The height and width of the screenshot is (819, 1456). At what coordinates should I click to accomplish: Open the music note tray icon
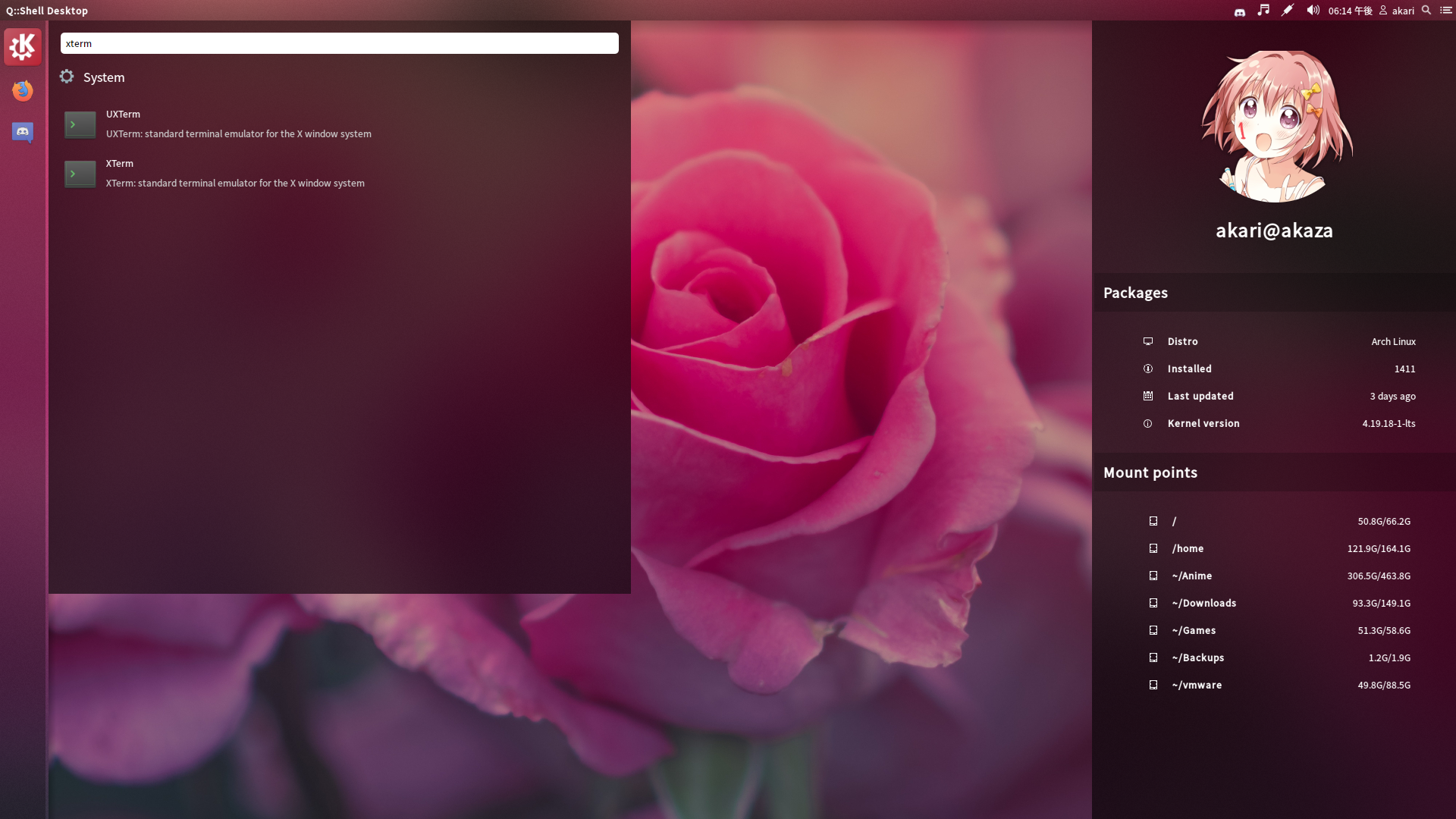1263,11
